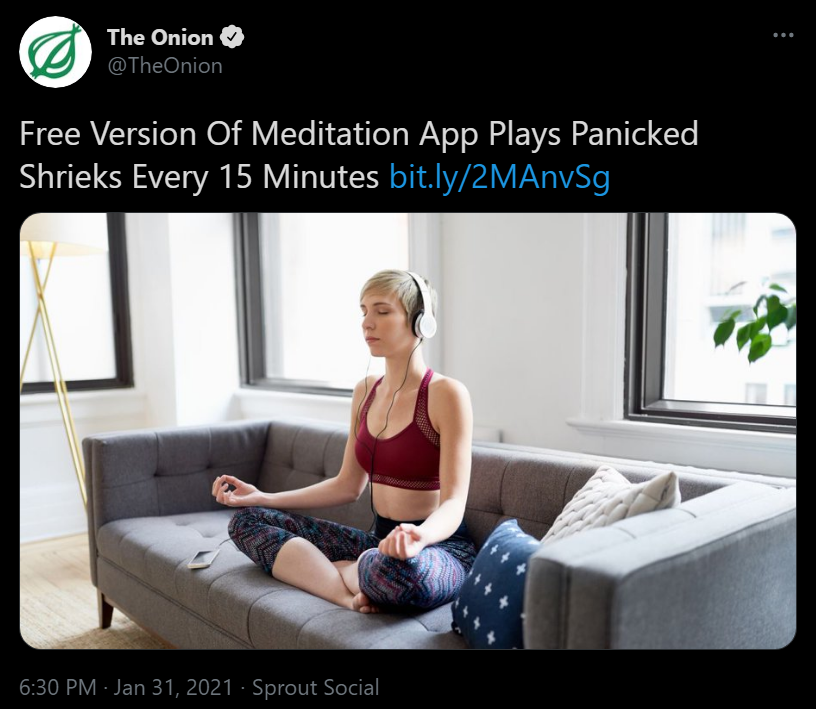Click the word Meditation in the tweet
This screenshot has height=709, width=816.
330,134
